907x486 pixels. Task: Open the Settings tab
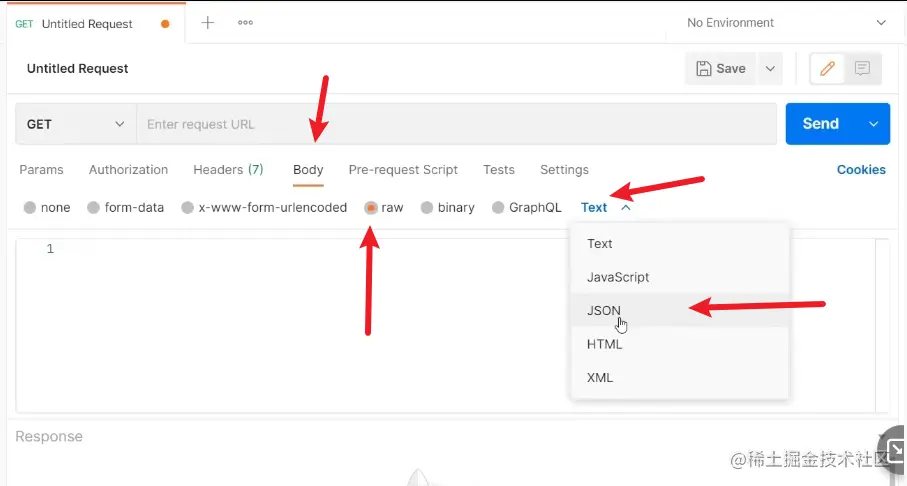tap(564, 170)
